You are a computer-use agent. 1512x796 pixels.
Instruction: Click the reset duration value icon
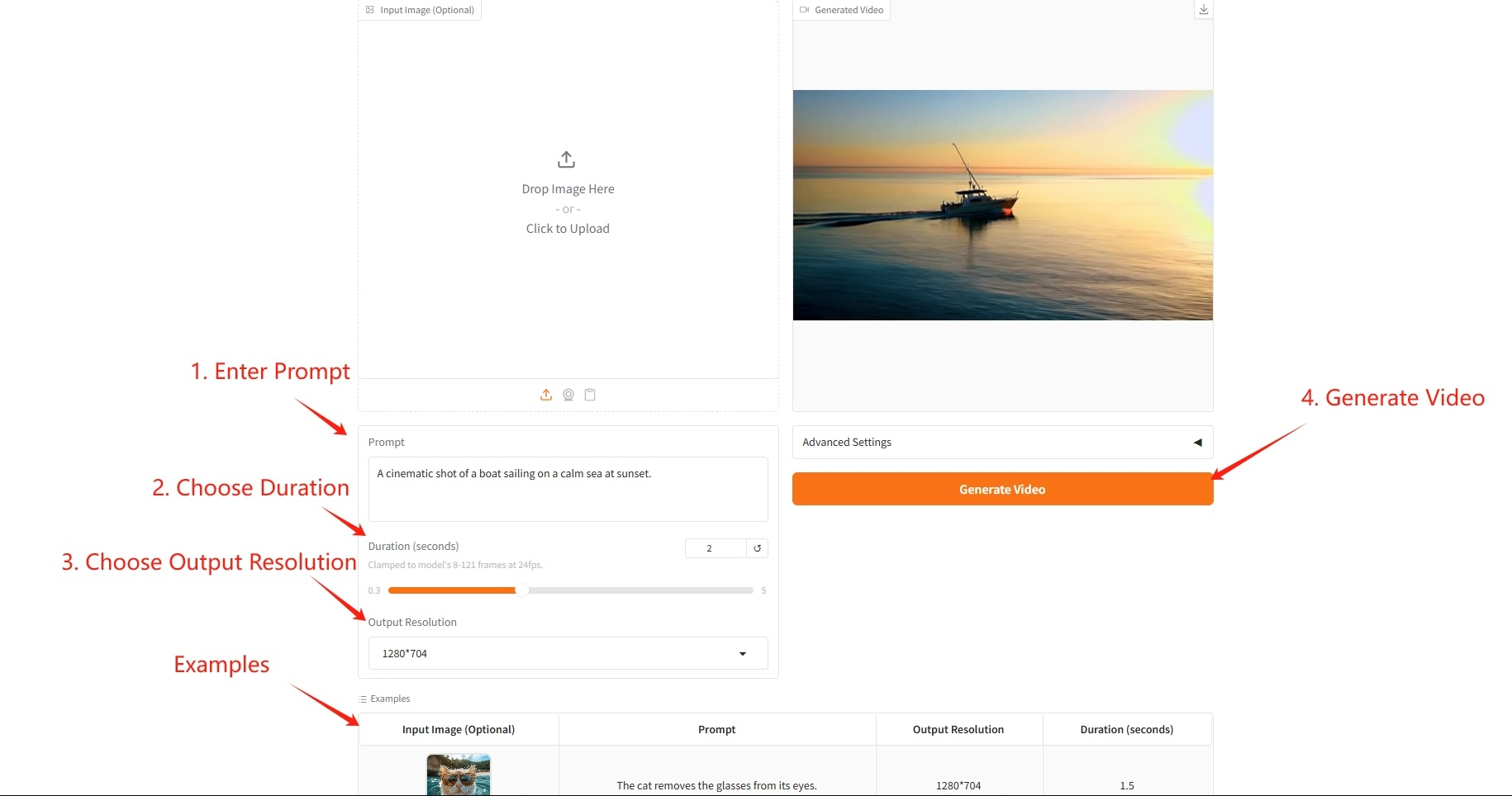[x=757, y=548]
